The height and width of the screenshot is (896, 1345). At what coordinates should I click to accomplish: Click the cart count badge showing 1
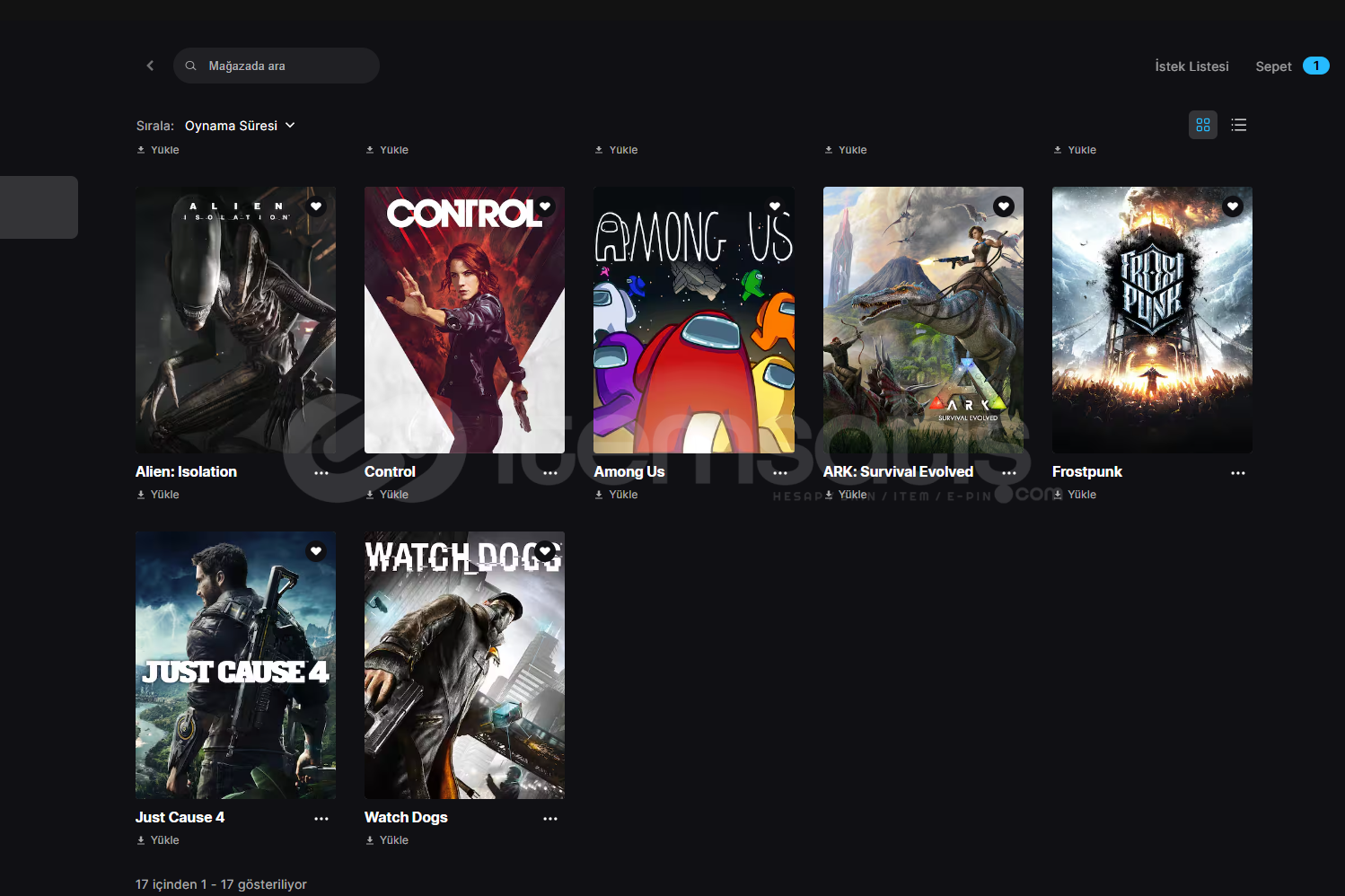1316,66
